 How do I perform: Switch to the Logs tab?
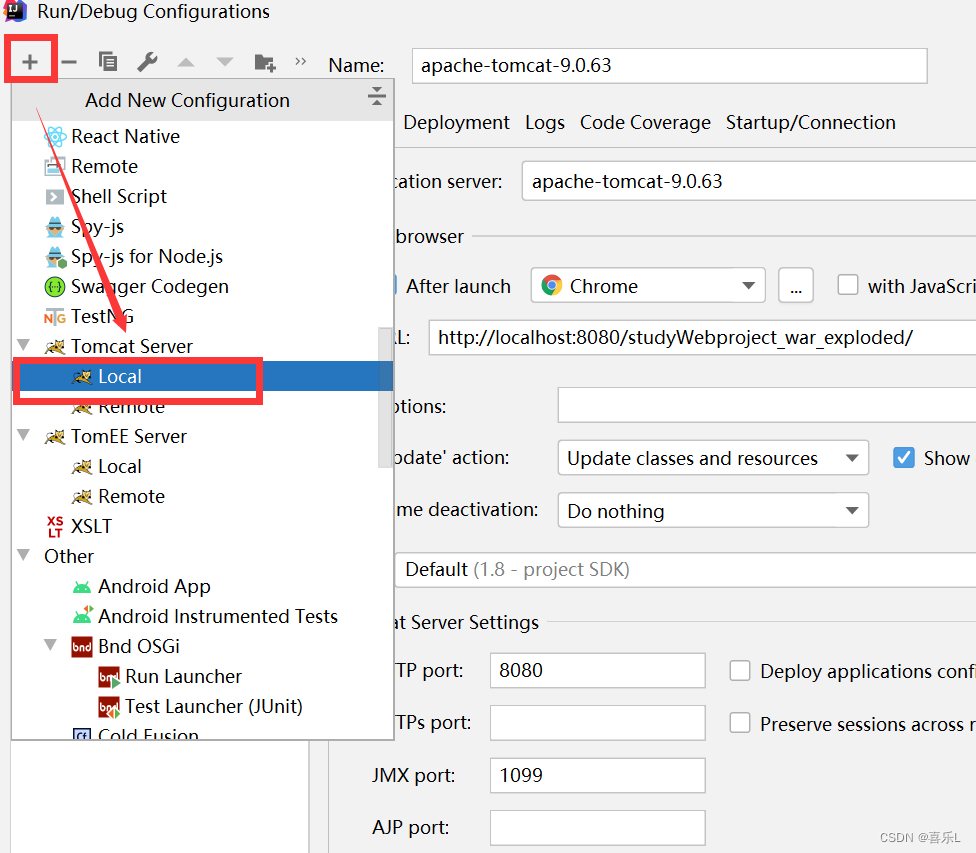(545, 123)
